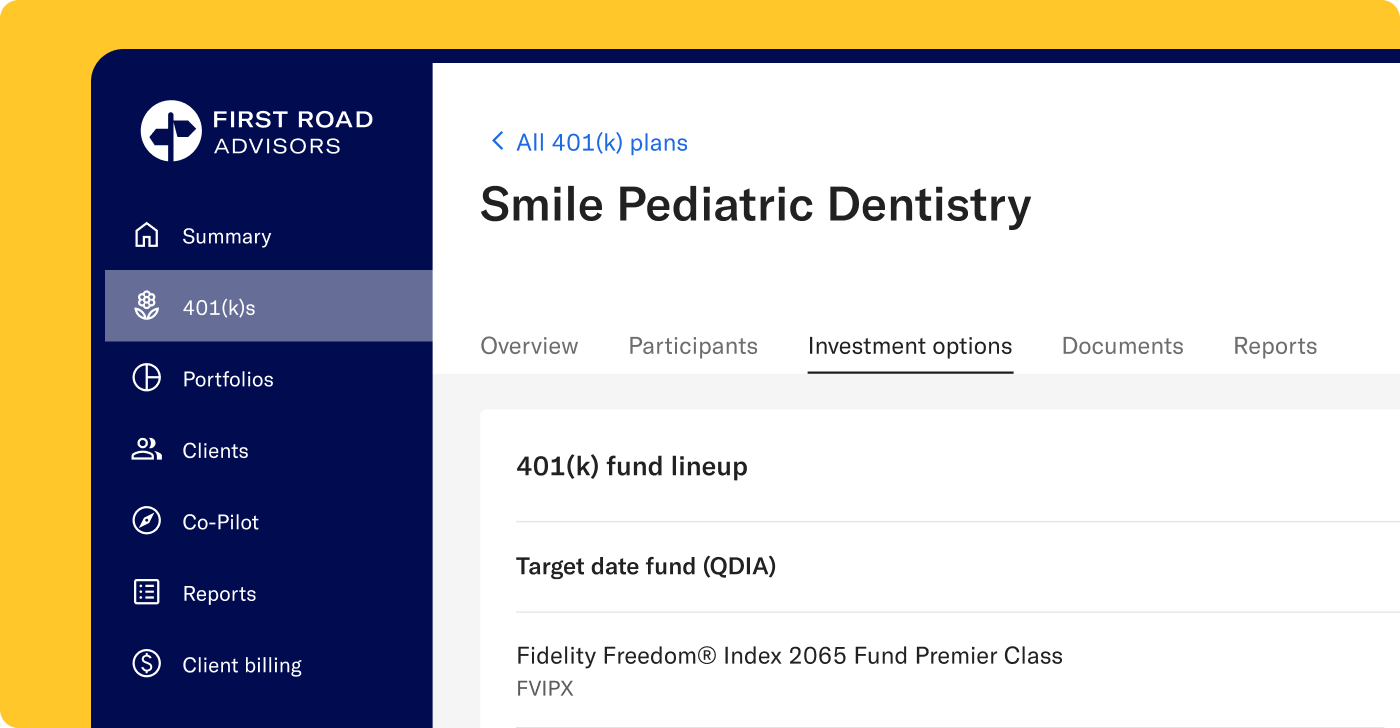Switch to the Reports tab

tap(1275, 346)
